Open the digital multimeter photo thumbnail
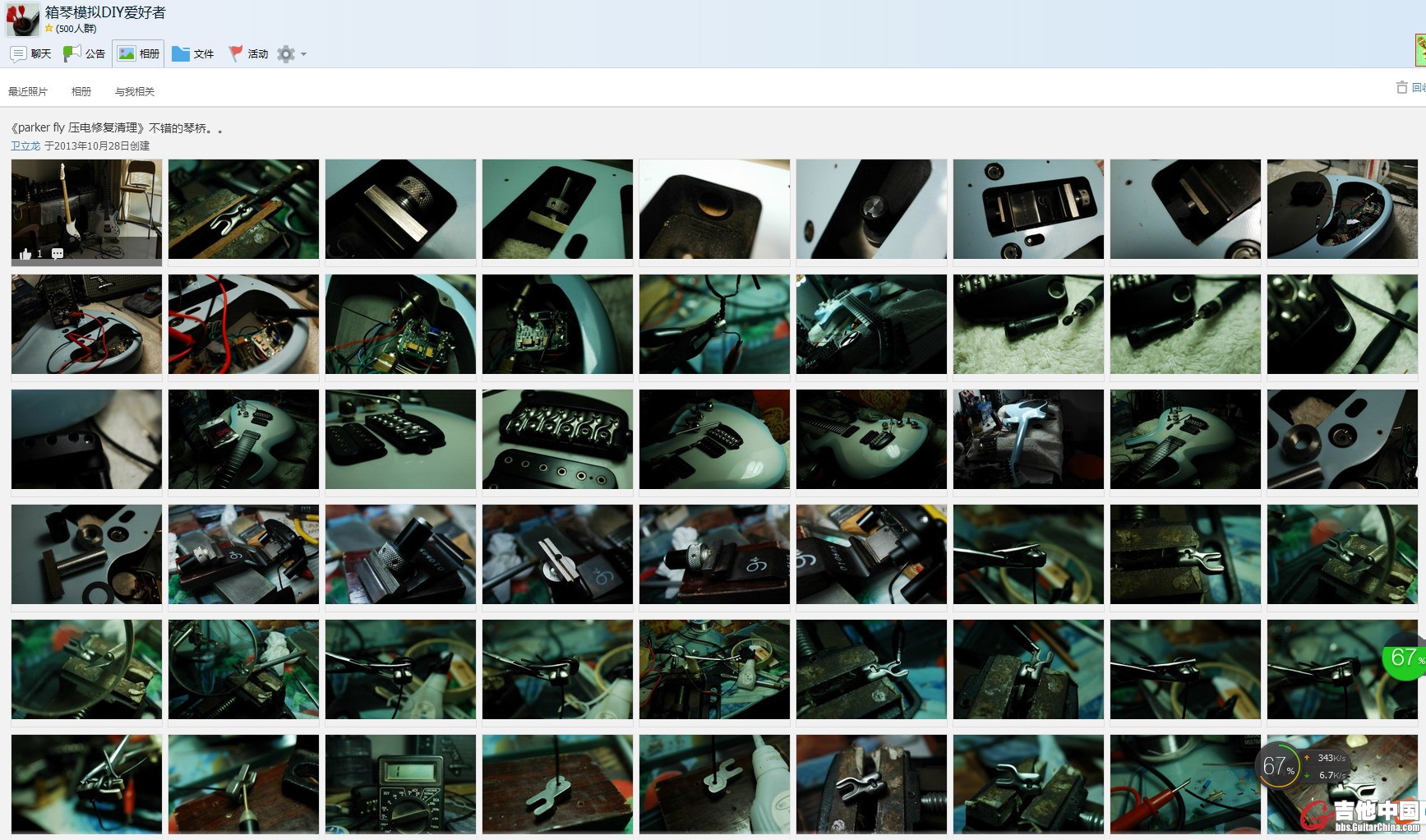1426x840 pixels. coord(400,783)
